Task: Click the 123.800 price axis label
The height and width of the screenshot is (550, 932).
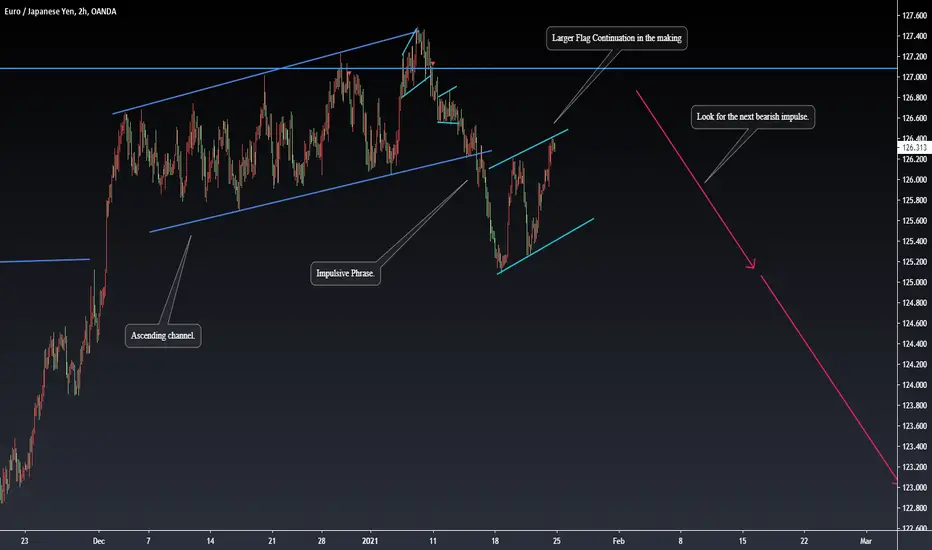Action: (914, 406)
